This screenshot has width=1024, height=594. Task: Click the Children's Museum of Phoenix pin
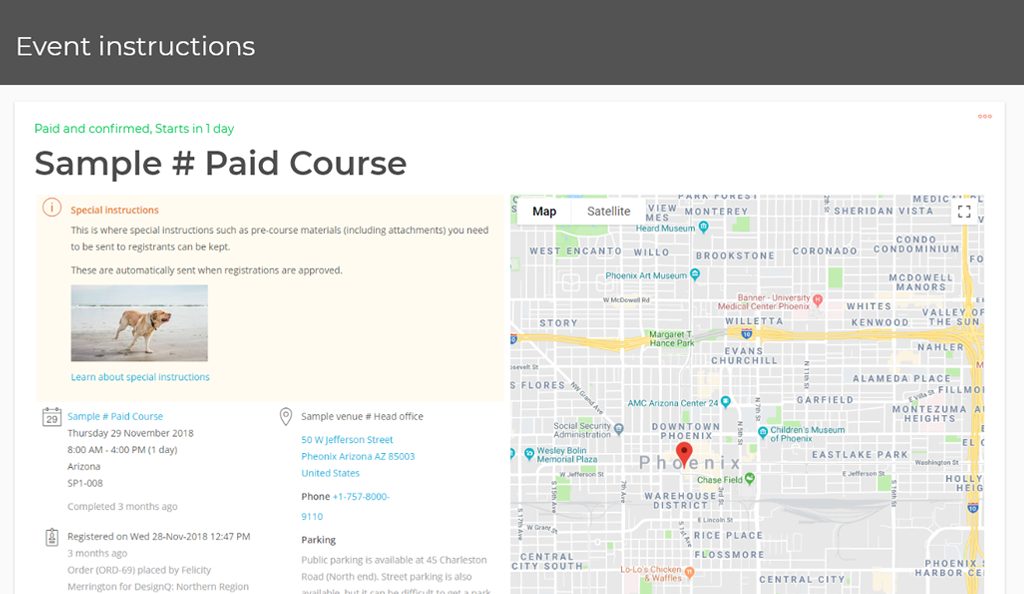click(762, 431)
